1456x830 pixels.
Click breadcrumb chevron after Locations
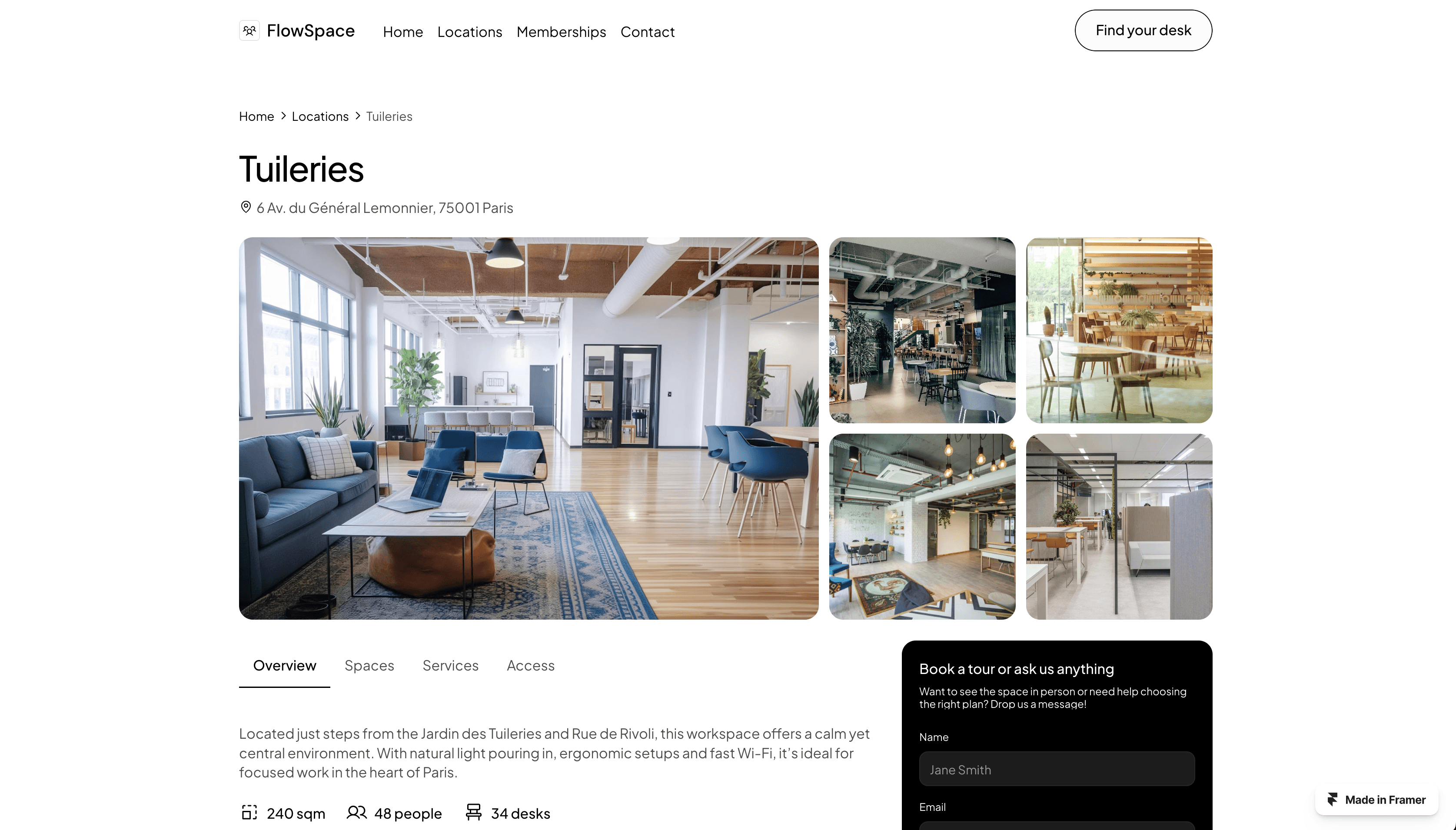[x=357, y=116]
